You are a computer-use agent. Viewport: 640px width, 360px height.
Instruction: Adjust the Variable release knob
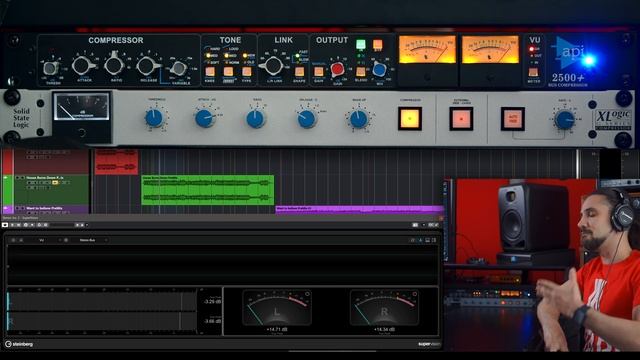[x=178, y=68]
